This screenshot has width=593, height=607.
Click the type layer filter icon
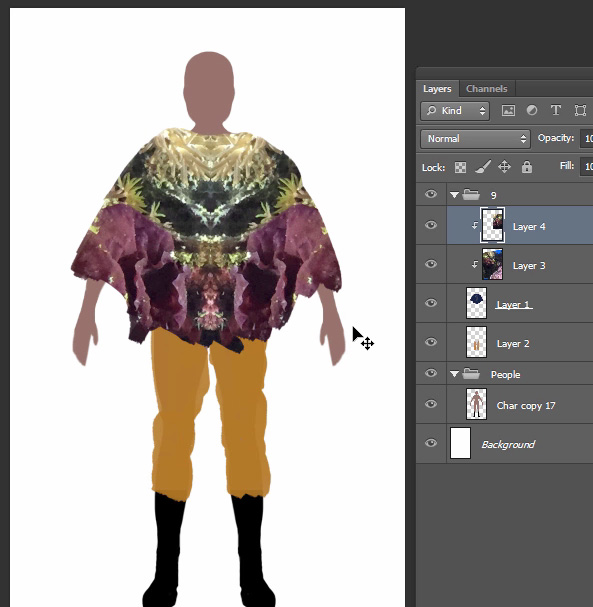[x=556, y=110]
